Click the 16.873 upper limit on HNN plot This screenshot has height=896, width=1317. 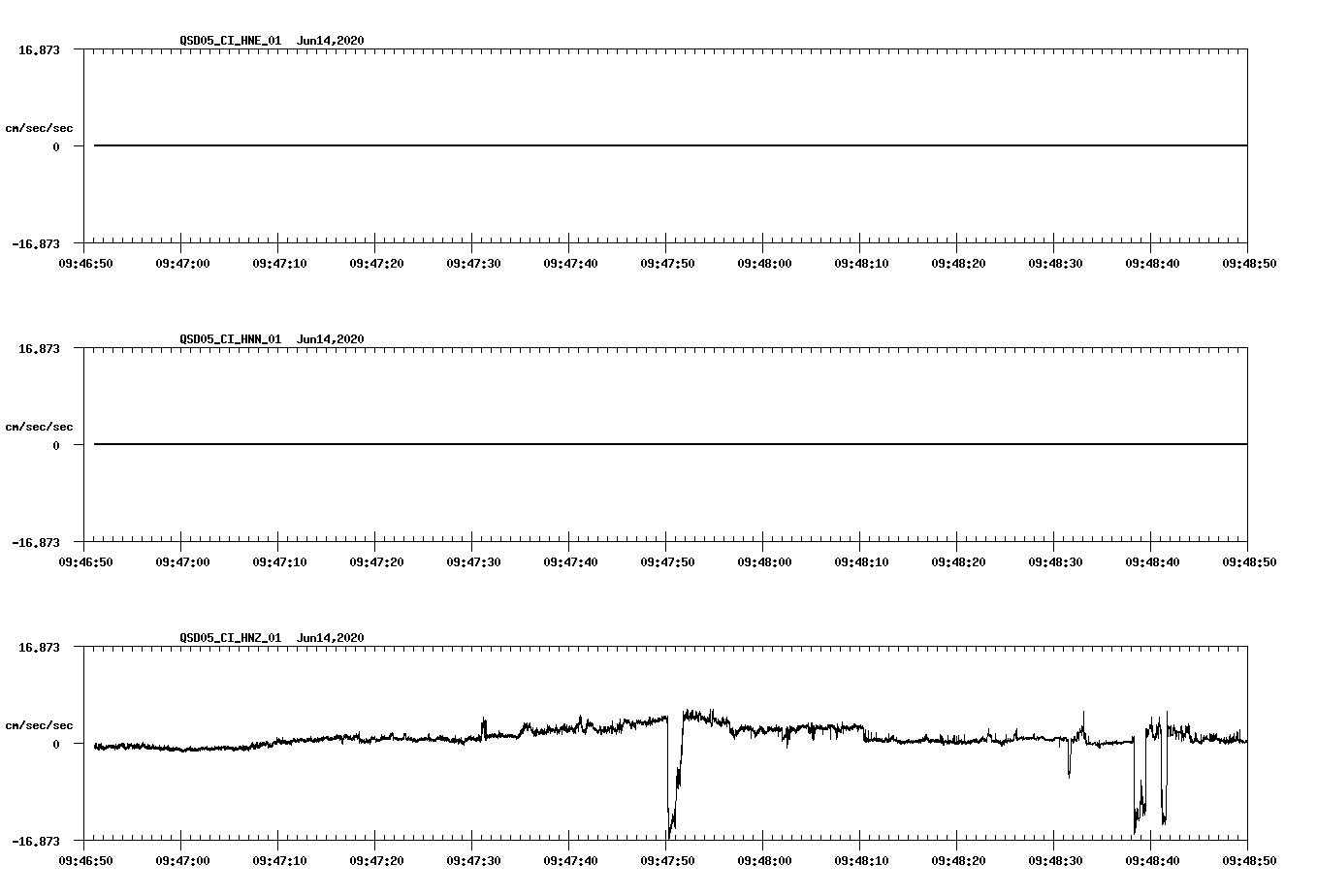click(39, 348)
